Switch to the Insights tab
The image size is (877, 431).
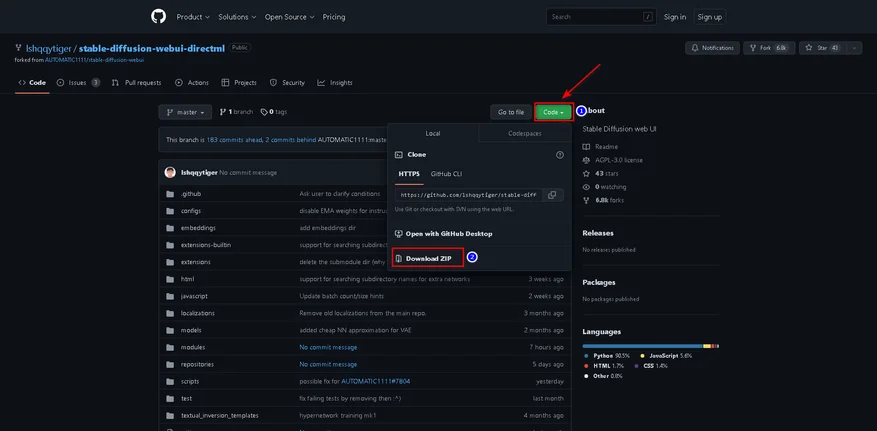click(335, 83)
